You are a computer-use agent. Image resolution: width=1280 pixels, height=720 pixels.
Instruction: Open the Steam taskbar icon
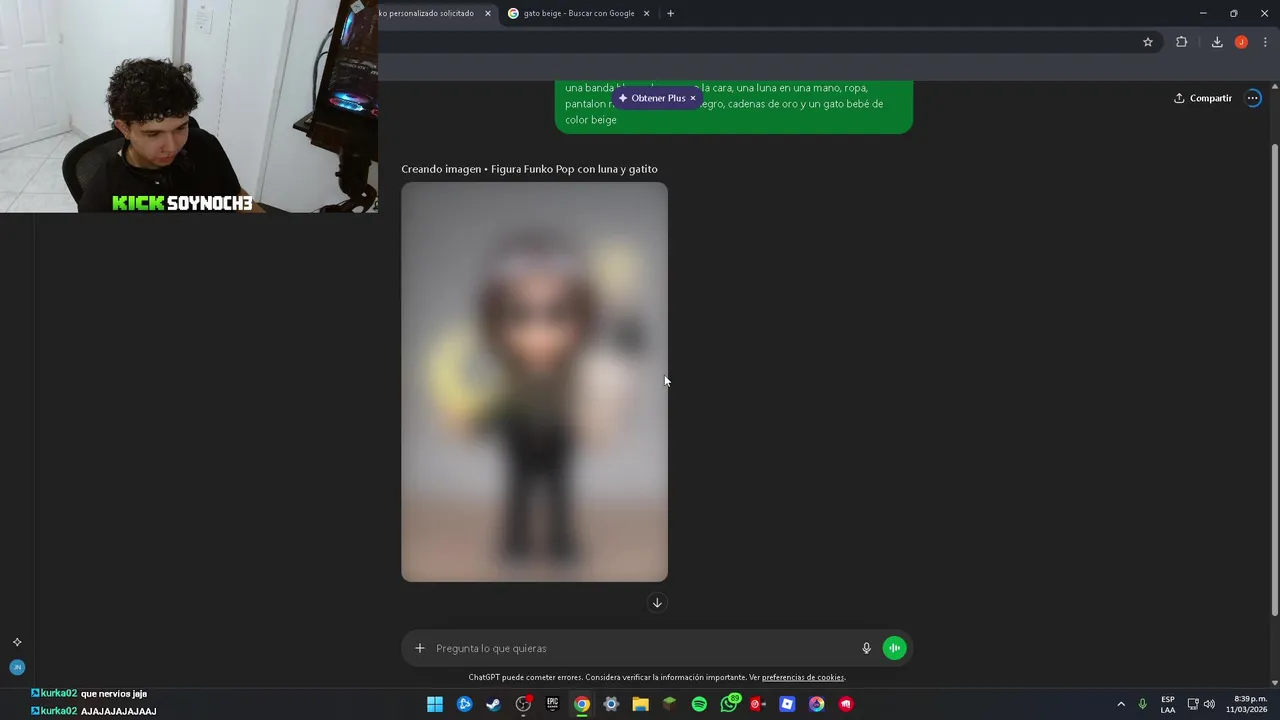click(493, 704)
